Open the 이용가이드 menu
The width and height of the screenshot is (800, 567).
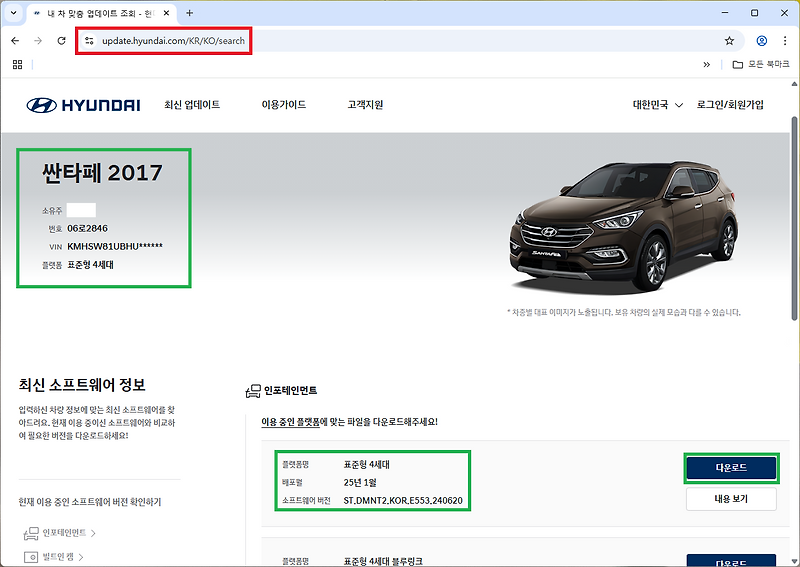(284, 105)
